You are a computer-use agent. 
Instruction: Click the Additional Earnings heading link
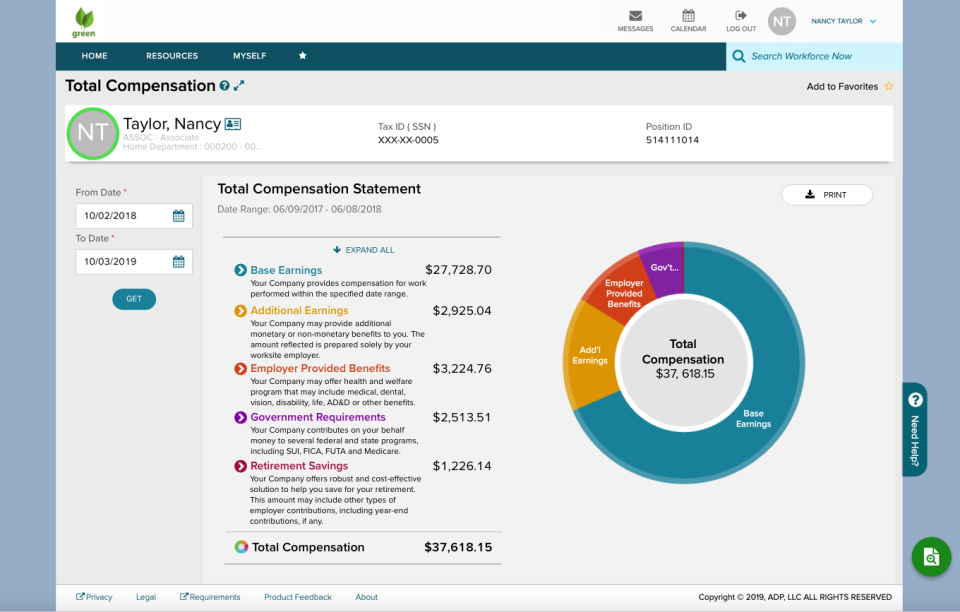(x=299, y=310)
